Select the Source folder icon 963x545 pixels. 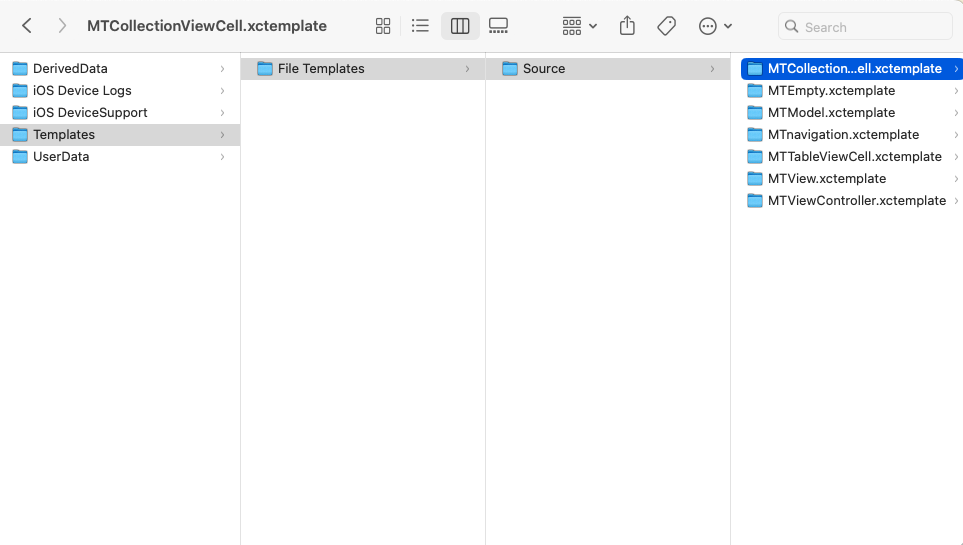(510, 68)
